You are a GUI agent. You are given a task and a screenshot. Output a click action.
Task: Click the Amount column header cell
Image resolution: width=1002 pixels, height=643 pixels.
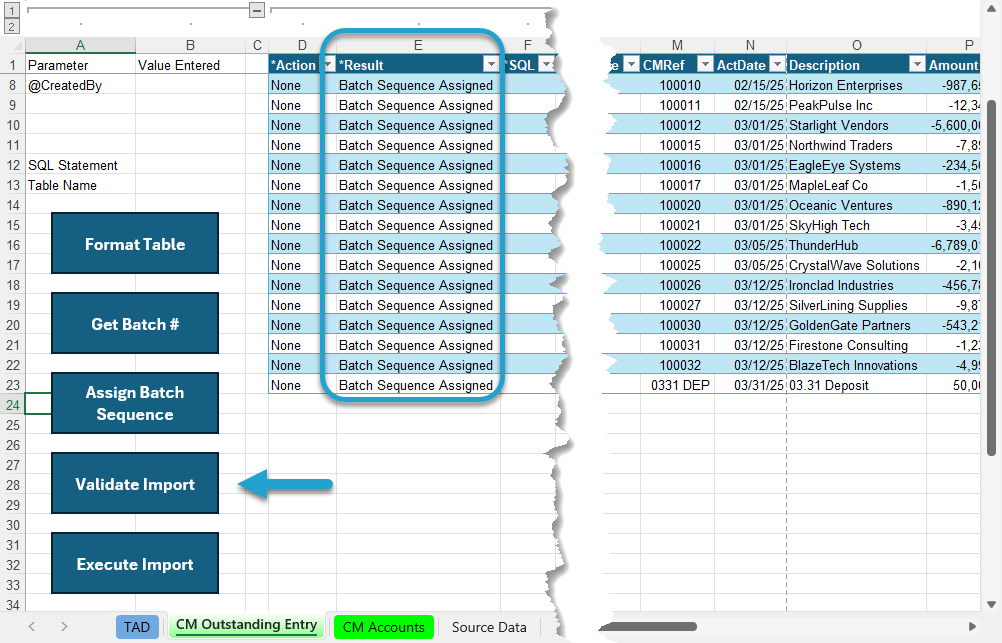tap(953, 65)
